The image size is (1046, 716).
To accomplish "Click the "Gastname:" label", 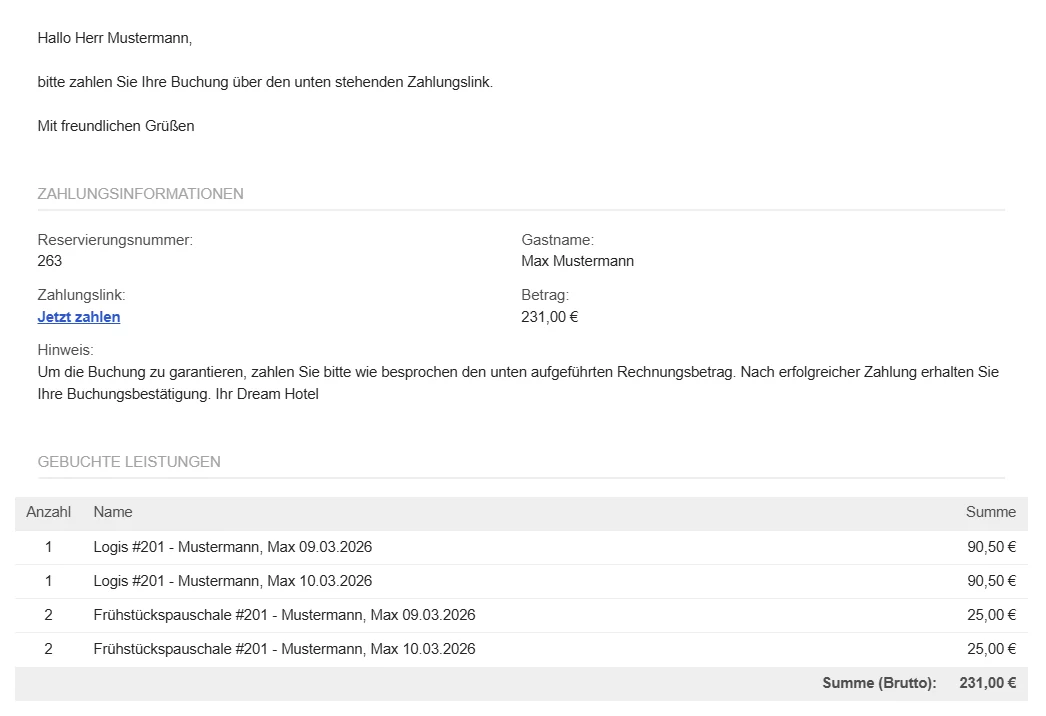I will [x=558, y=240].
